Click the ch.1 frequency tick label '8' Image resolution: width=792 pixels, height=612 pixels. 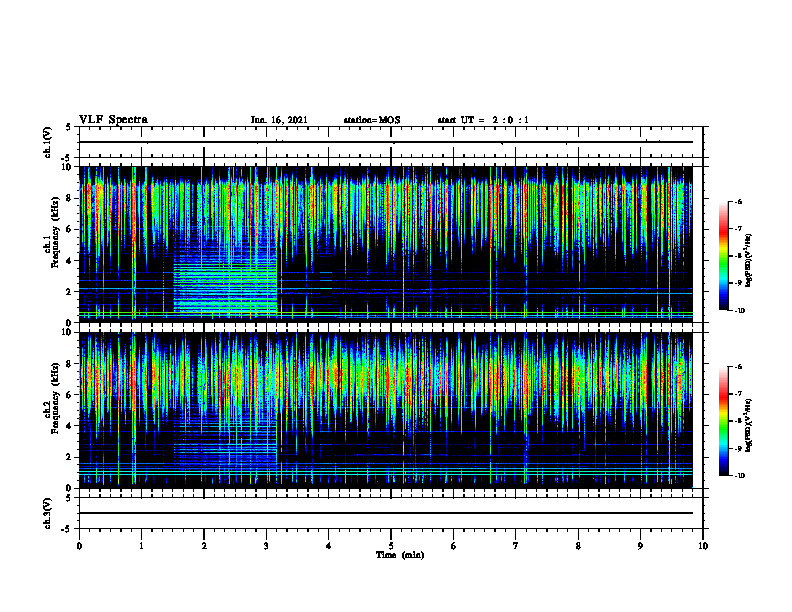click(x=69, y=198)
